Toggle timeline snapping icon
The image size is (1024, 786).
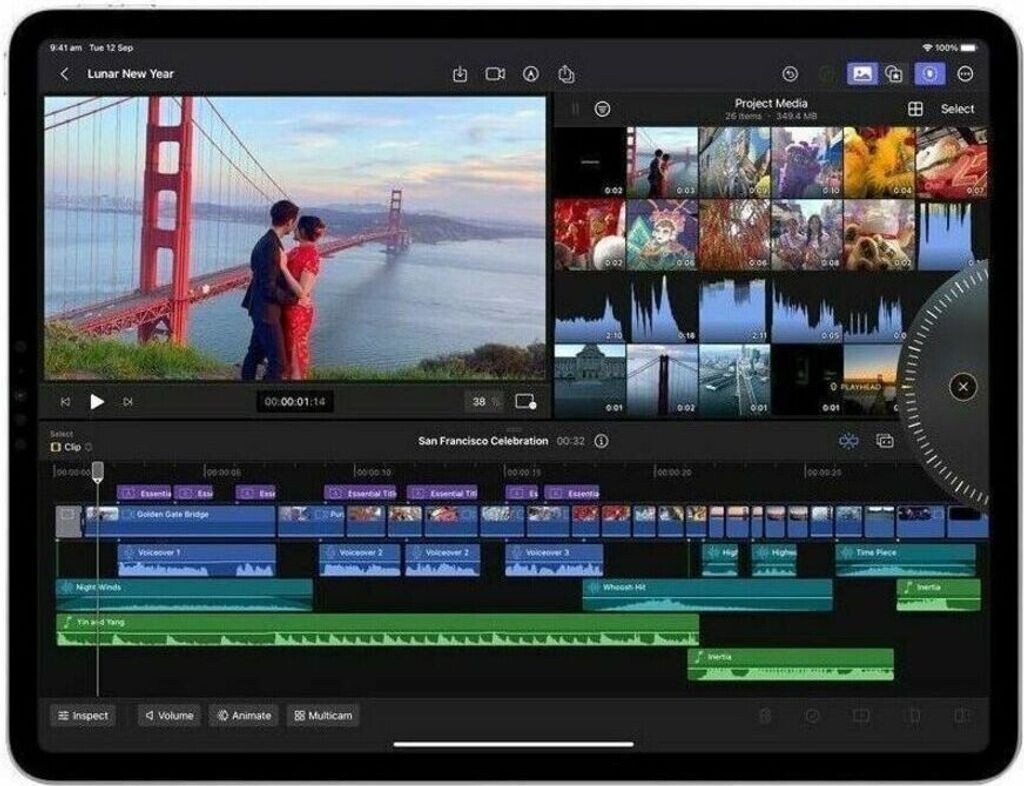[x=849, y=441]
